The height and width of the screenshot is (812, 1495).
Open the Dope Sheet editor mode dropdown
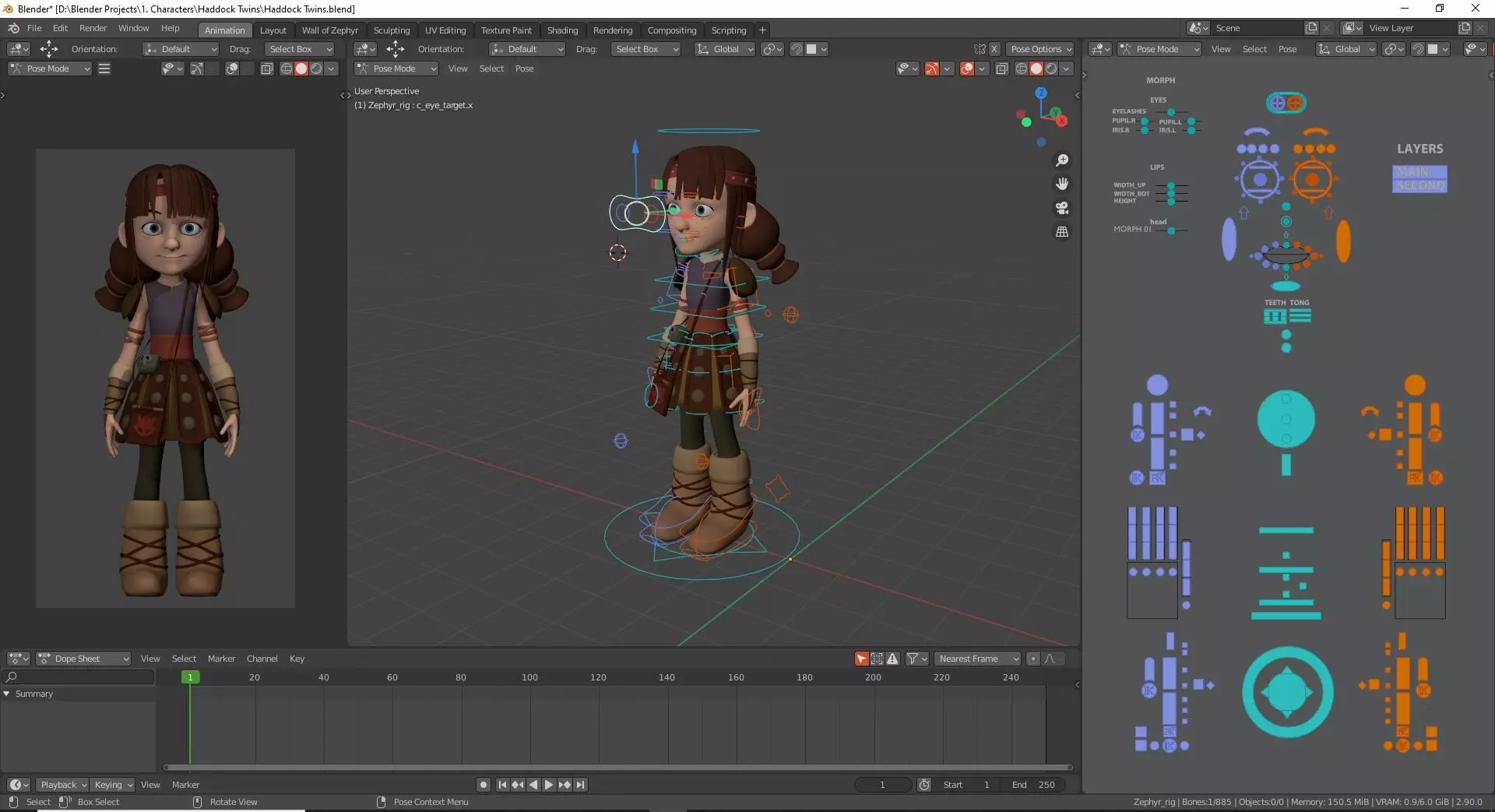point(83,659)
